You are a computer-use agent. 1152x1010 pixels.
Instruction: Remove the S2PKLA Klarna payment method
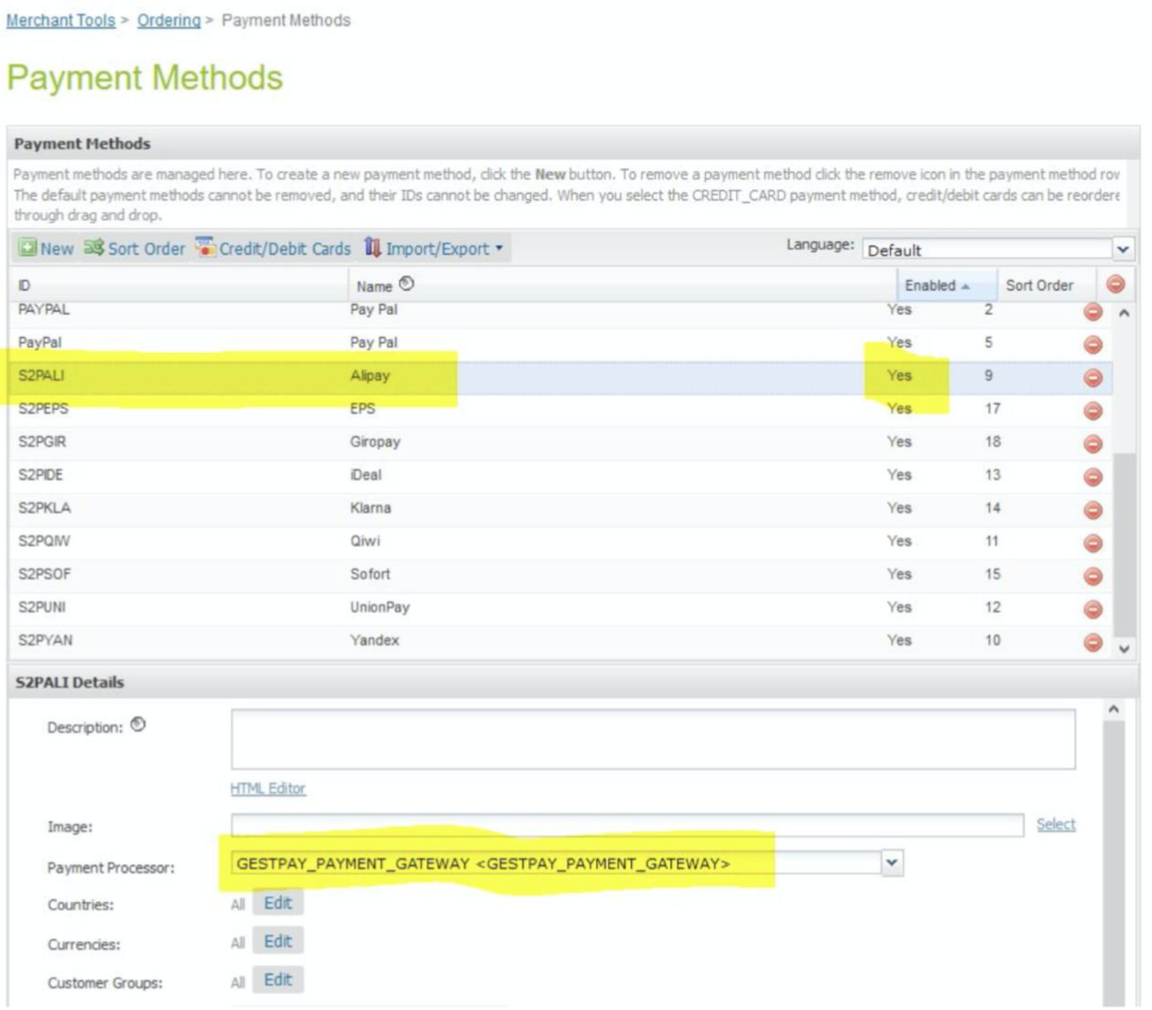[x=1092, y=510]
